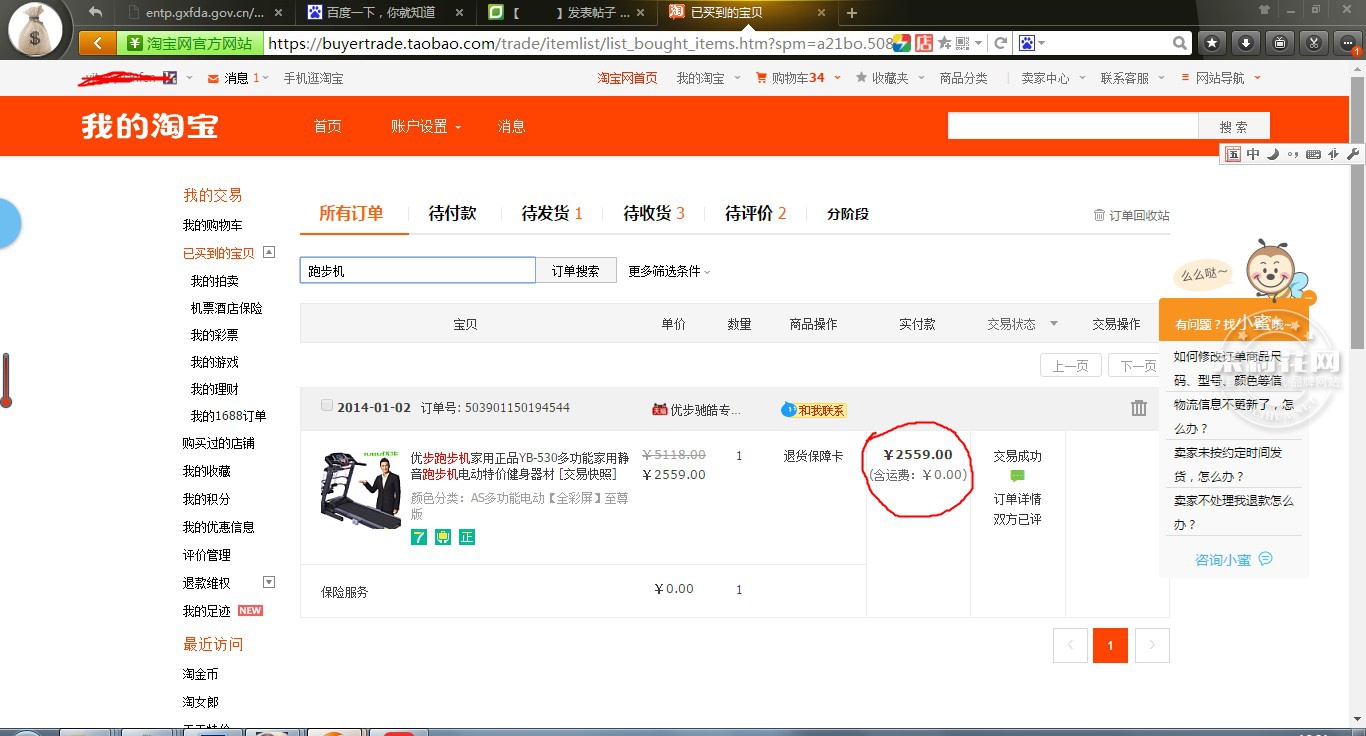Screen dimensions: 1366x736
Task: Collapse the 已买到的宝贝 sidebar section
Action: 269,253
